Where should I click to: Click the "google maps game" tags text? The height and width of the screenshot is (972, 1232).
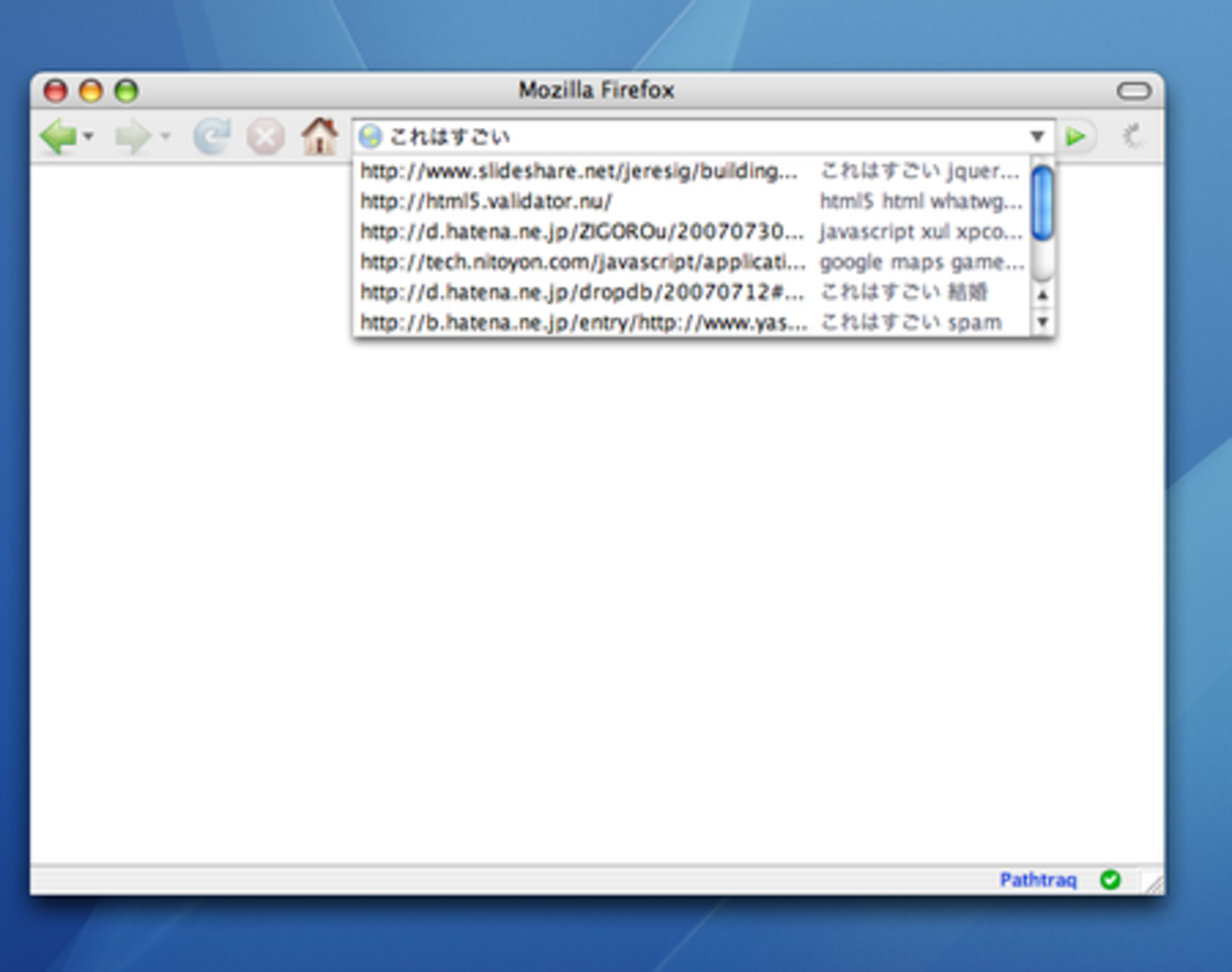pos(921,261)
